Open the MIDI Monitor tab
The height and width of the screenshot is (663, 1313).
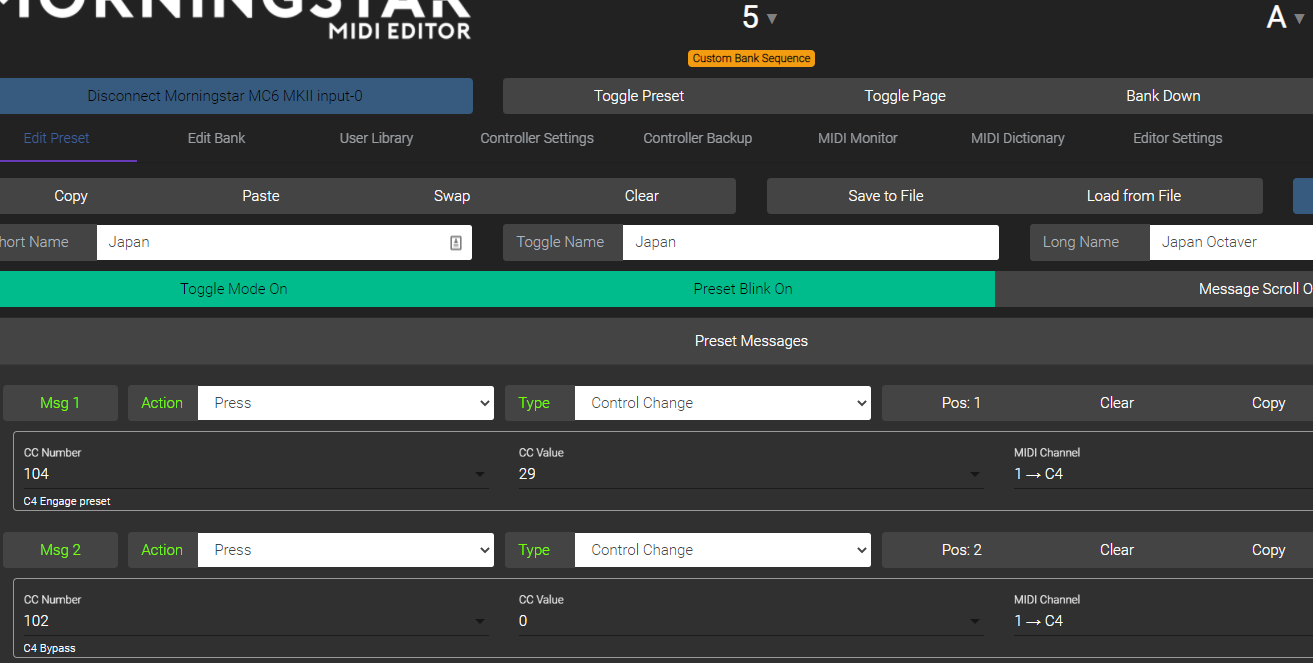pos(858,138)
